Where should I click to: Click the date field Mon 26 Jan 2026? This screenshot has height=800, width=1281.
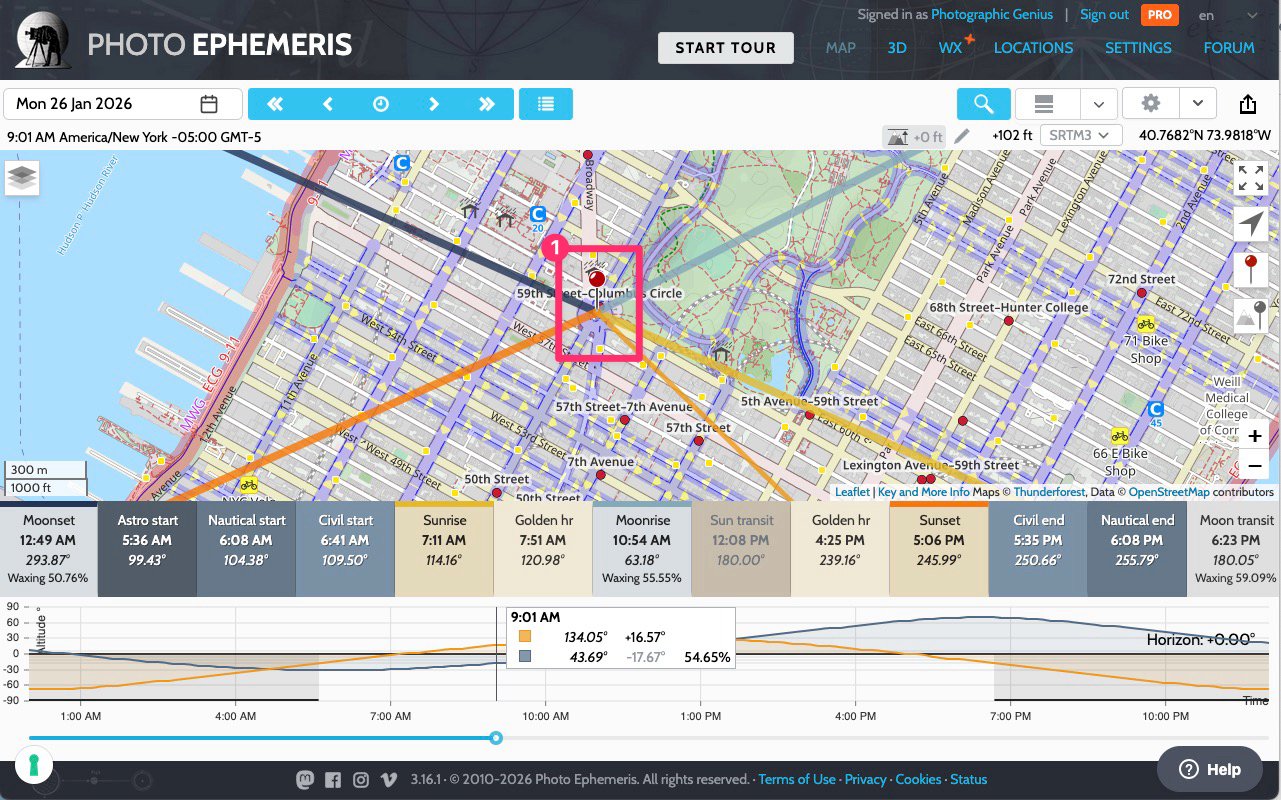tap(123, 104)
